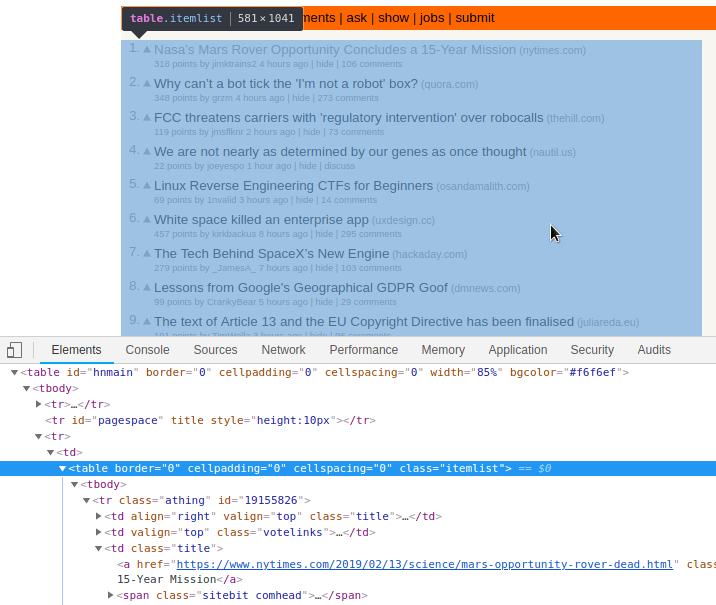Open the grzm user profile

coord(222,98)
